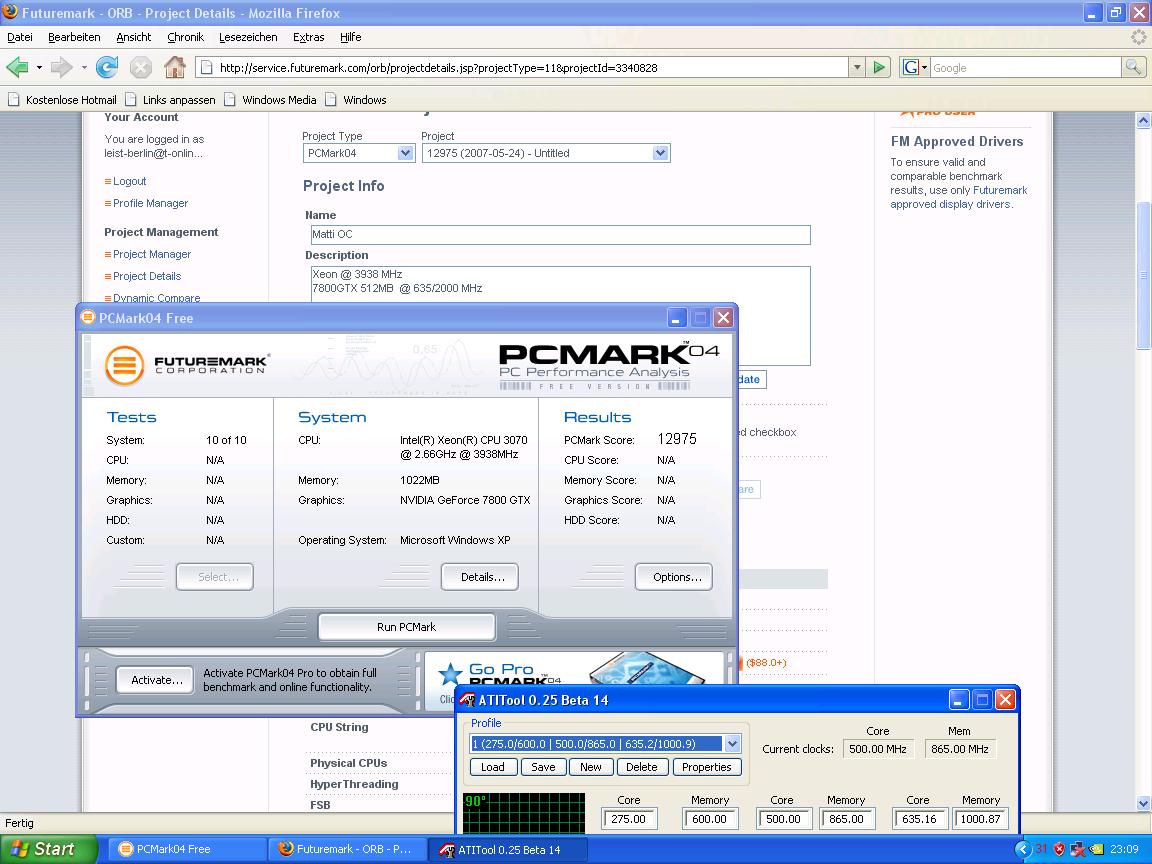Viewport: 1152px width, 864px height.
Task: Click the 600.00 Memory clock field
Action: (710, 818)
